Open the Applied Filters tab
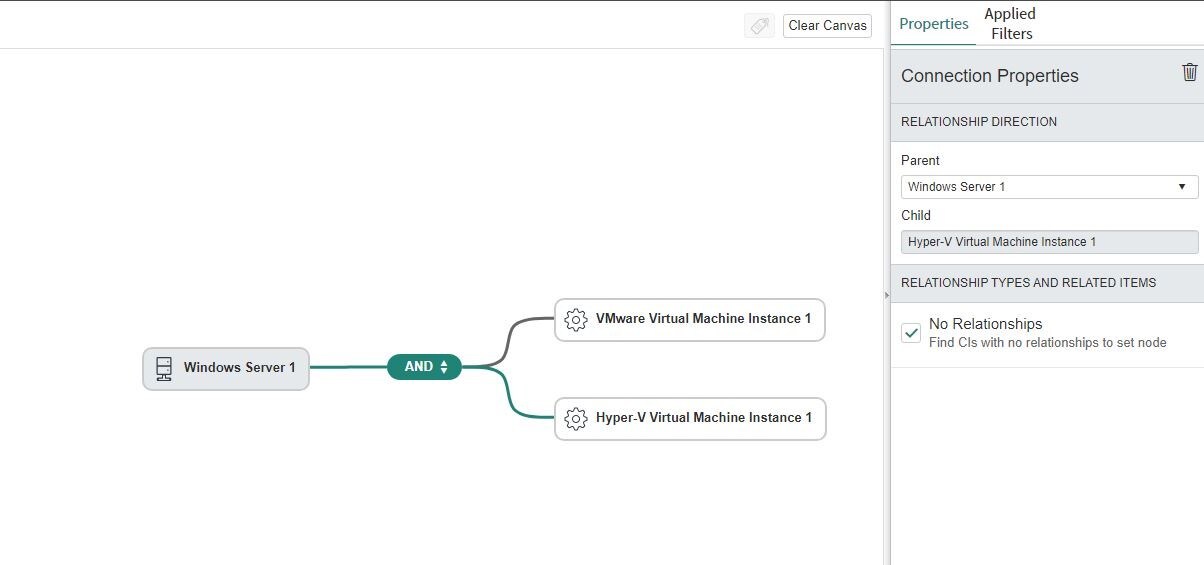The image size is (1204, 565). point(1010,24)
